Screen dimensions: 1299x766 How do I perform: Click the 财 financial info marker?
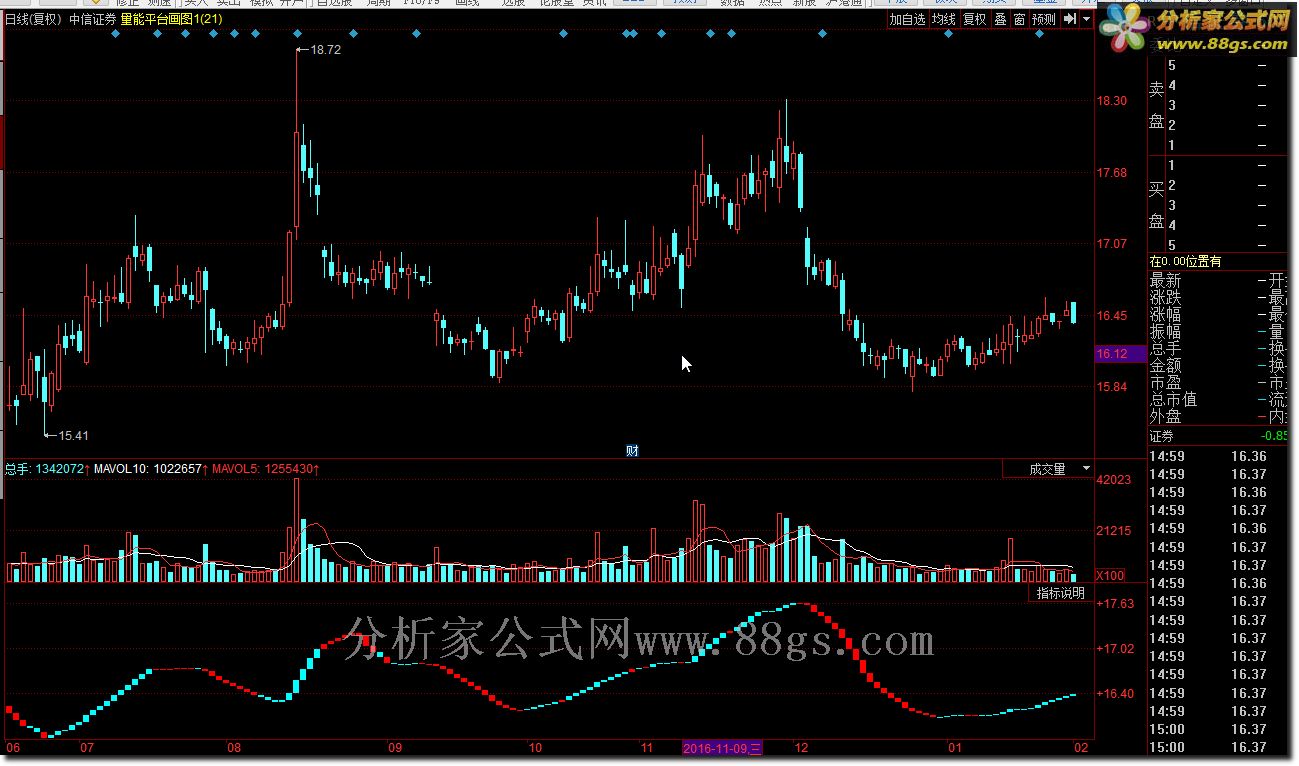(632, 450)
